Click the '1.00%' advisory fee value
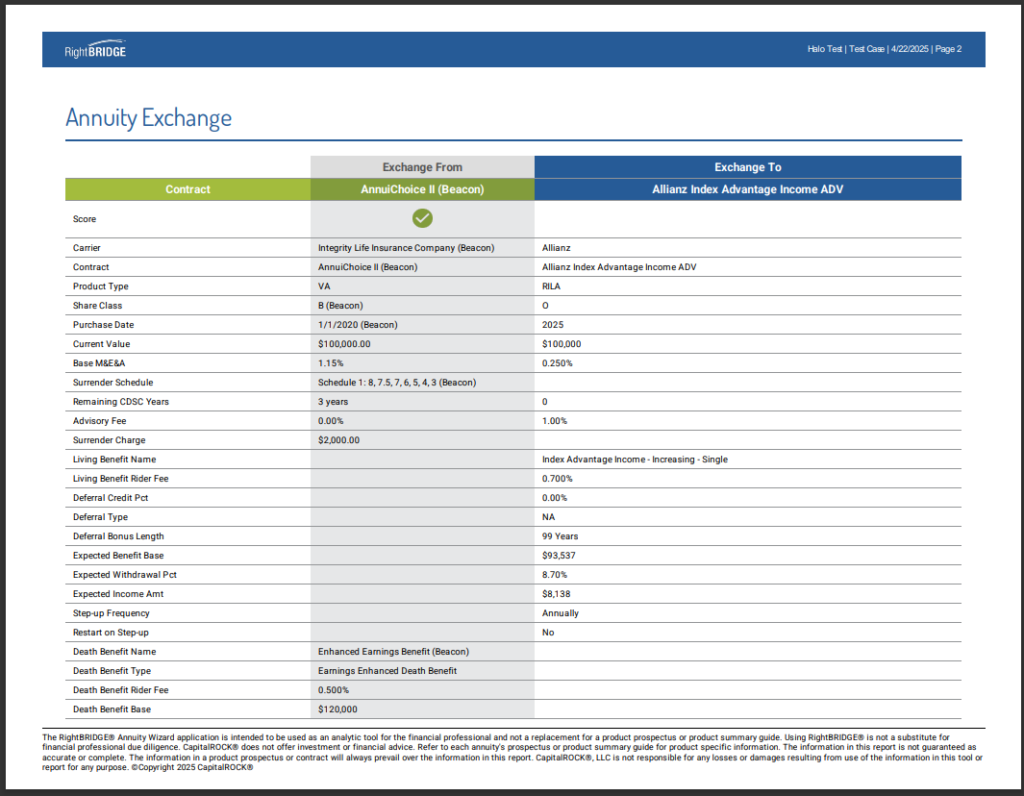 coord(554,421)
